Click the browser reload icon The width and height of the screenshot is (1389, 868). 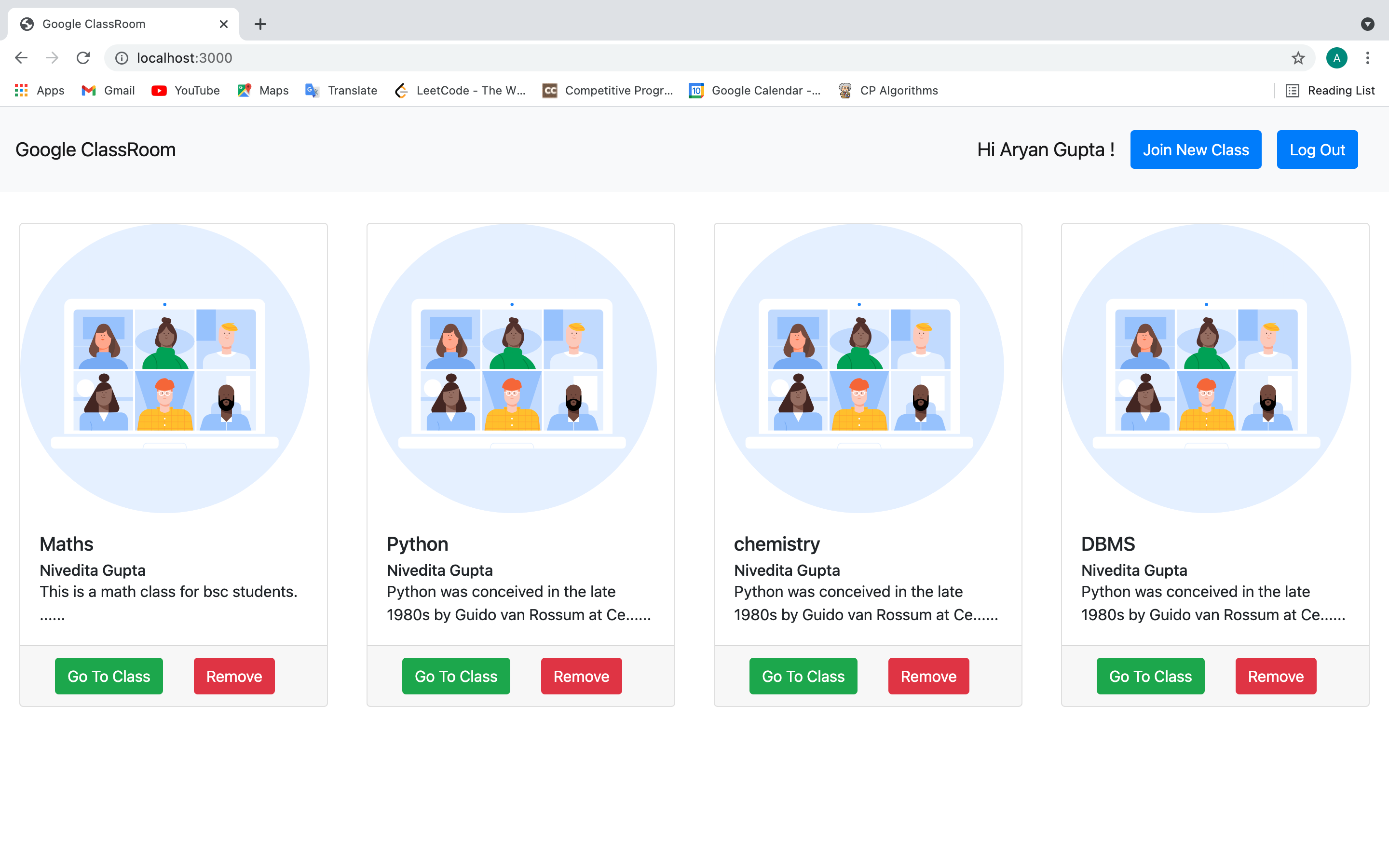[83, 58]
